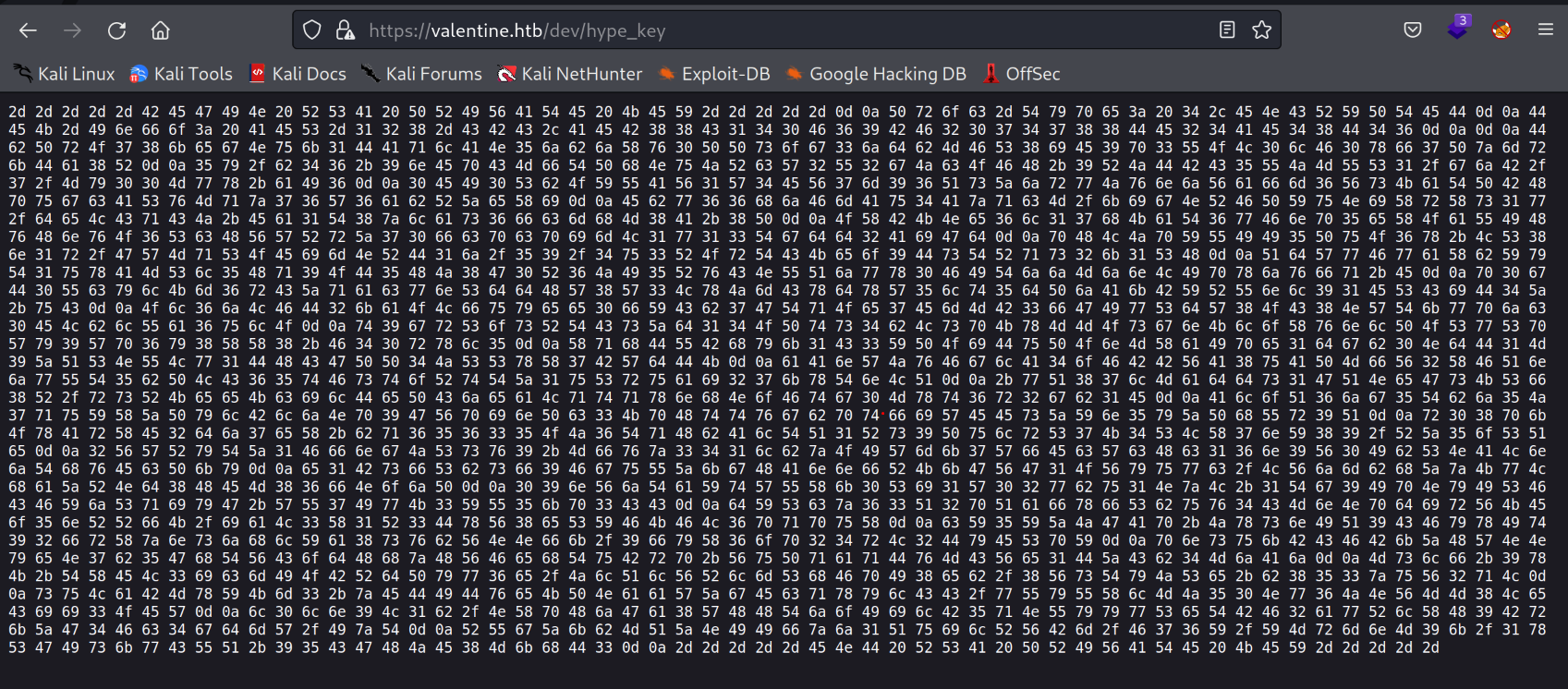Save page to Pocket
1568x689 pixels.
[1413, 30]
